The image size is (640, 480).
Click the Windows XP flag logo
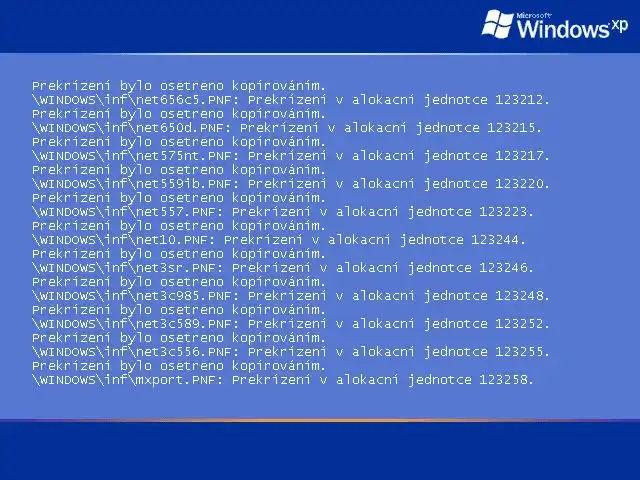pyautogui.click(x=498, y=24)
